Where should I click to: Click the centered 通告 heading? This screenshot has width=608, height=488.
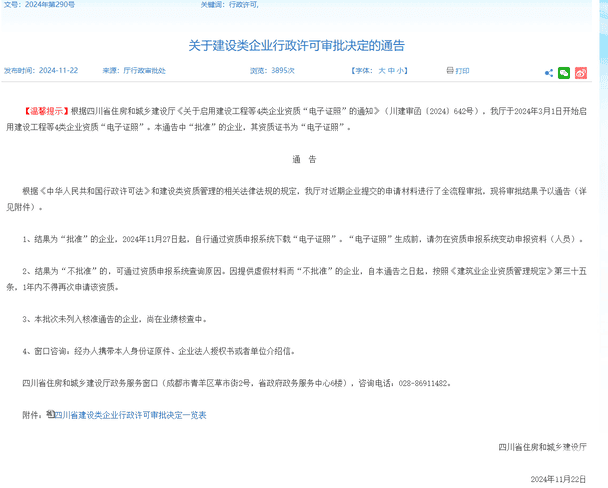click(304, 160)
